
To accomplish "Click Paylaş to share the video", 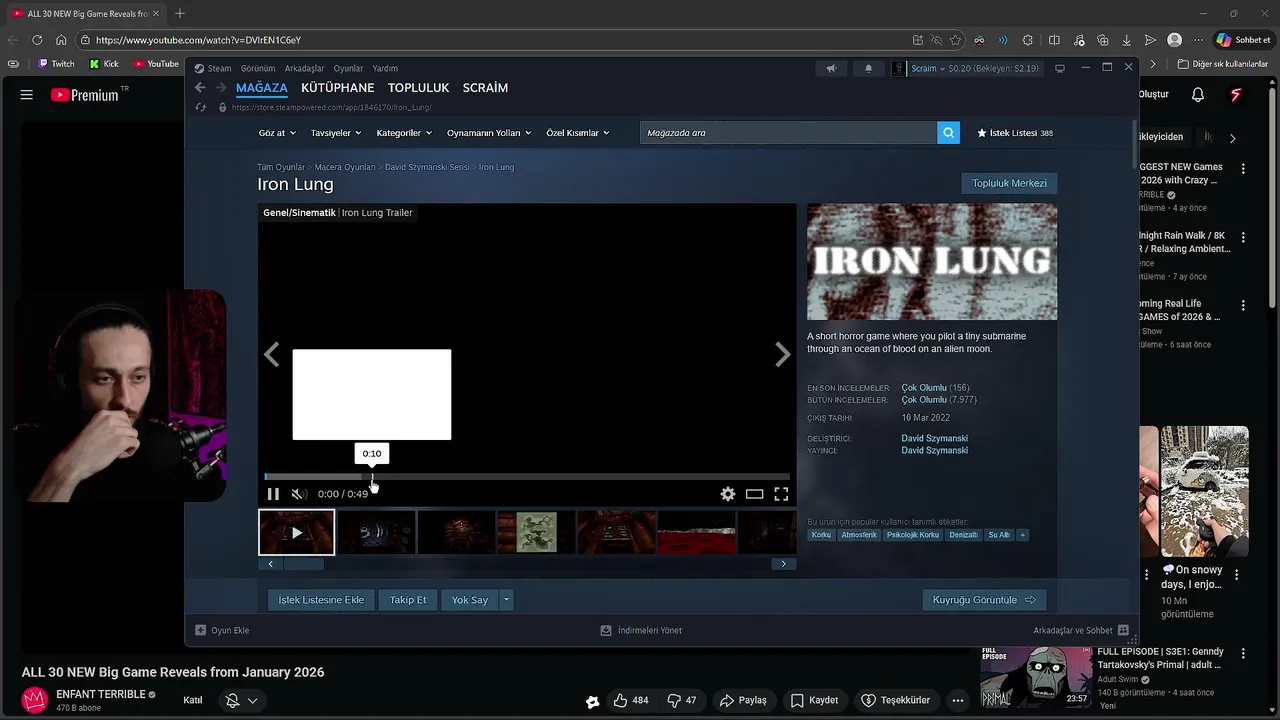I will tap(744, 700).
